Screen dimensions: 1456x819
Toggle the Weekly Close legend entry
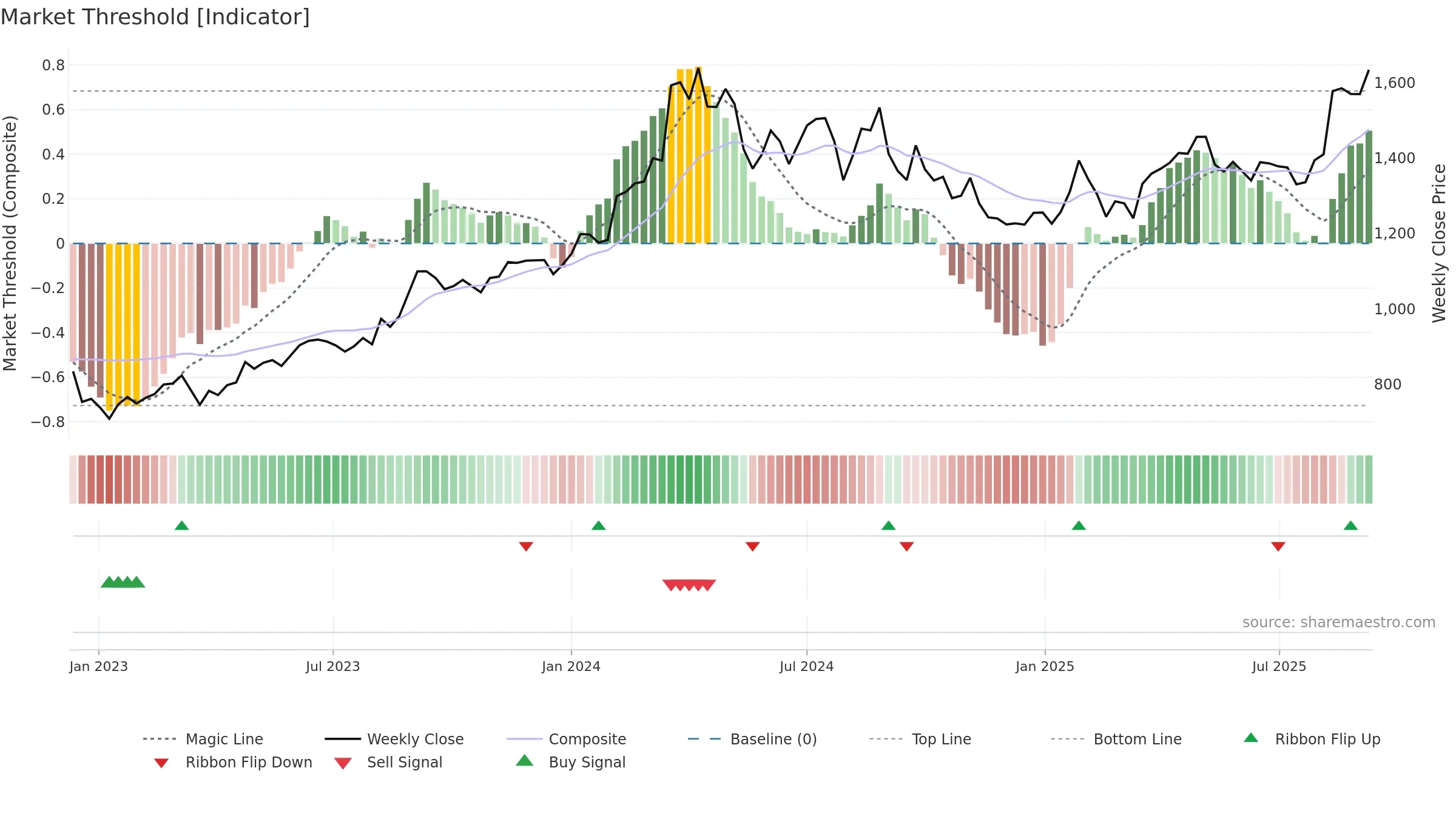pos(394,739)
